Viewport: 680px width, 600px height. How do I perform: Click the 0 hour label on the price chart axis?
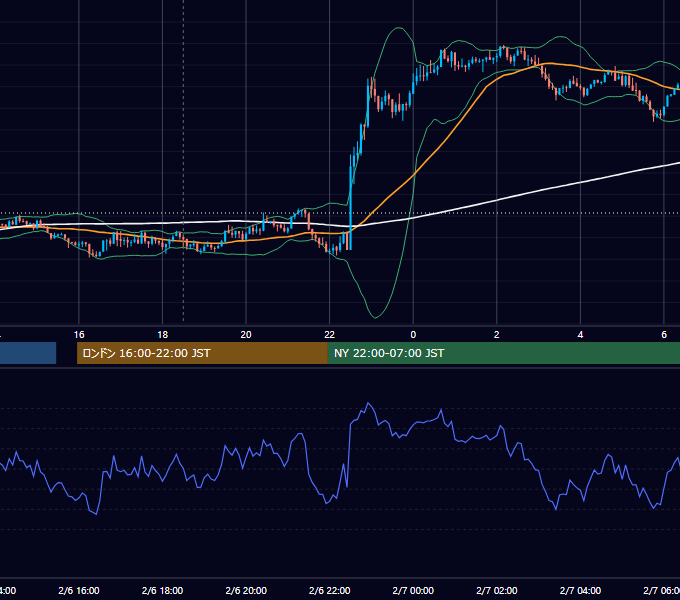413,335
